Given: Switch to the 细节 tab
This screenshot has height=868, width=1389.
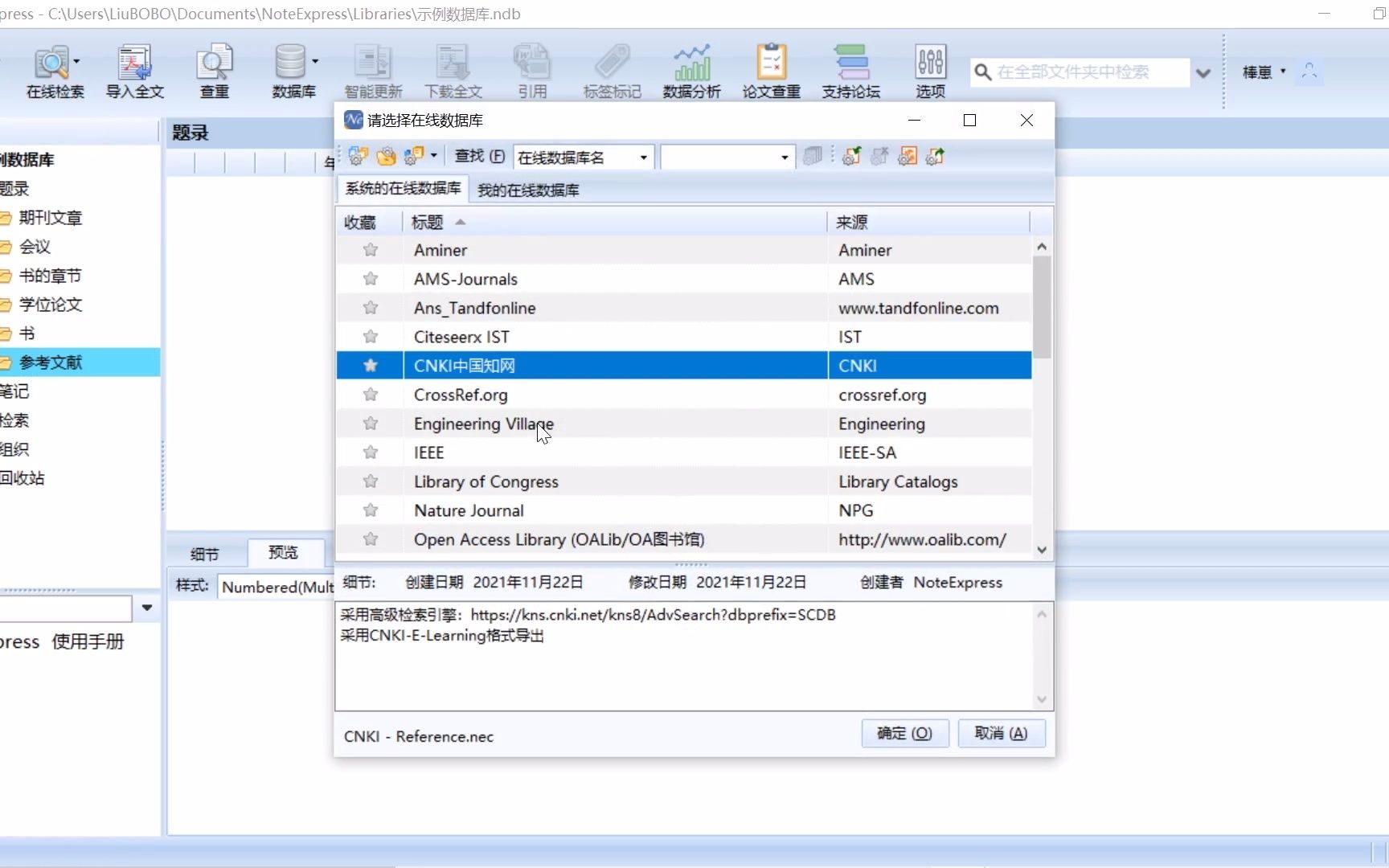Looking at the screenshot, I should (x=205, y=554).
